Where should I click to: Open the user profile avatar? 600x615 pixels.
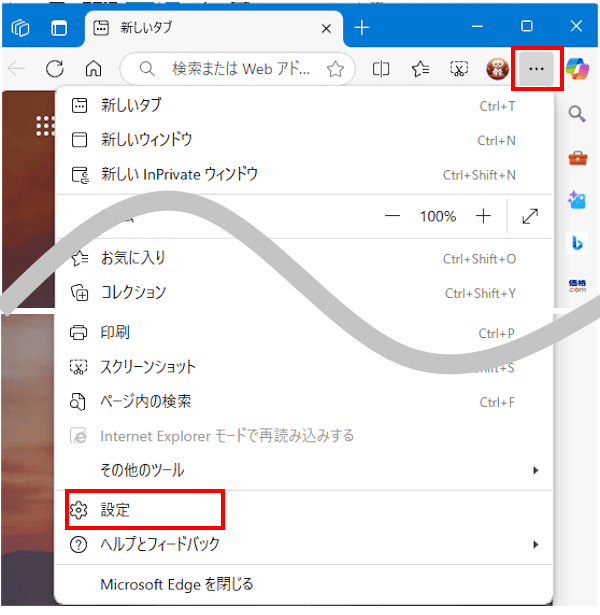(x=497, y=69)
